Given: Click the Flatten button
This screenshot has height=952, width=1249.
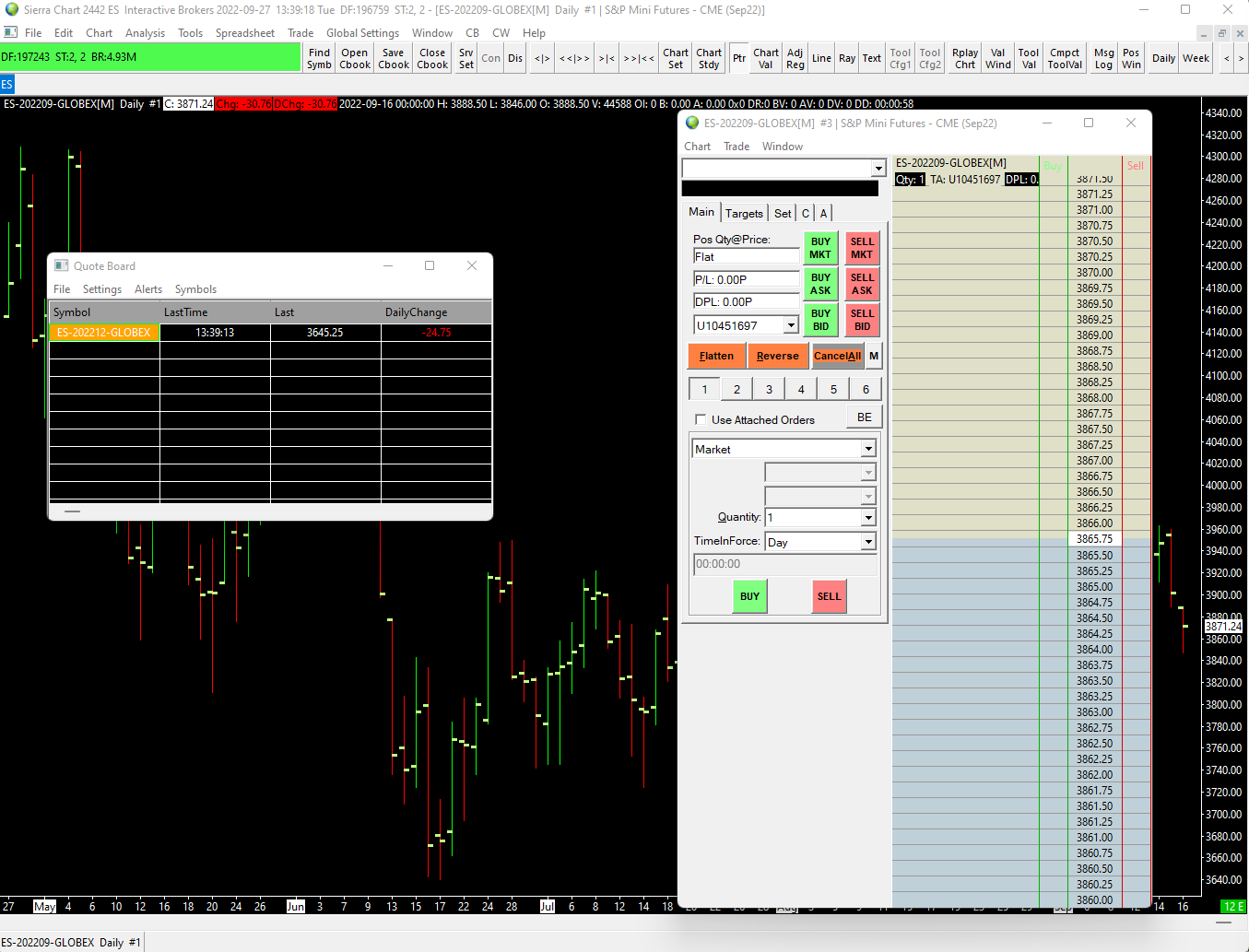Looking at the screenshot, I should [716, 356].
